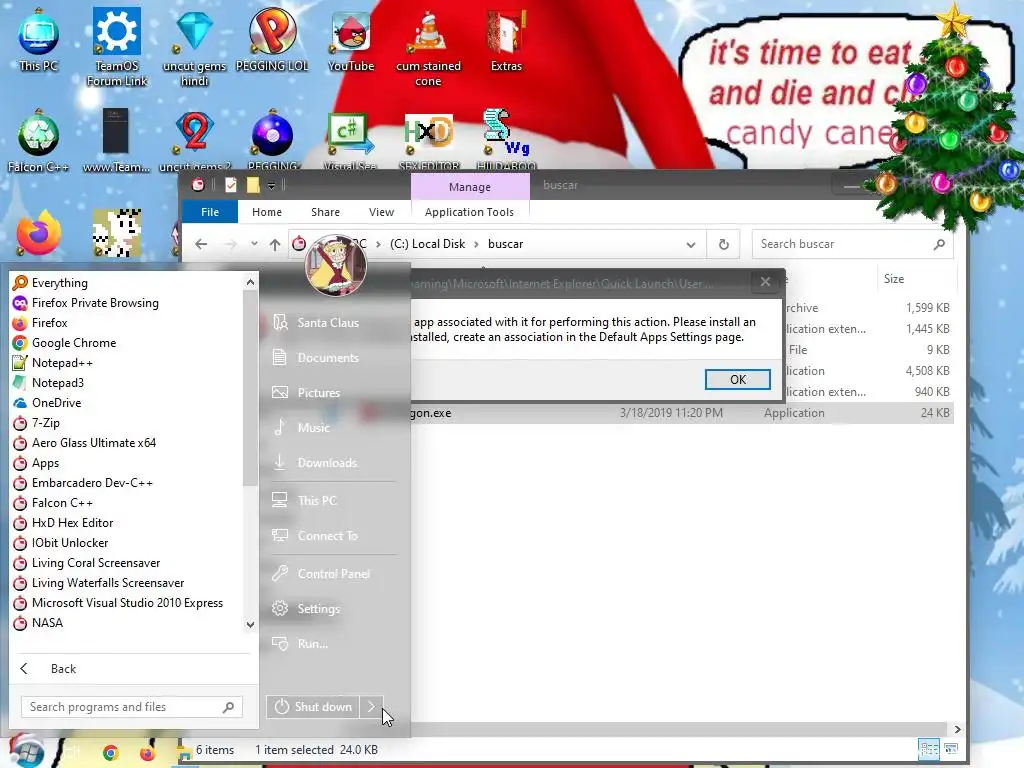Expand chevron after (C:) Local Disk in path

click(476, 244)
